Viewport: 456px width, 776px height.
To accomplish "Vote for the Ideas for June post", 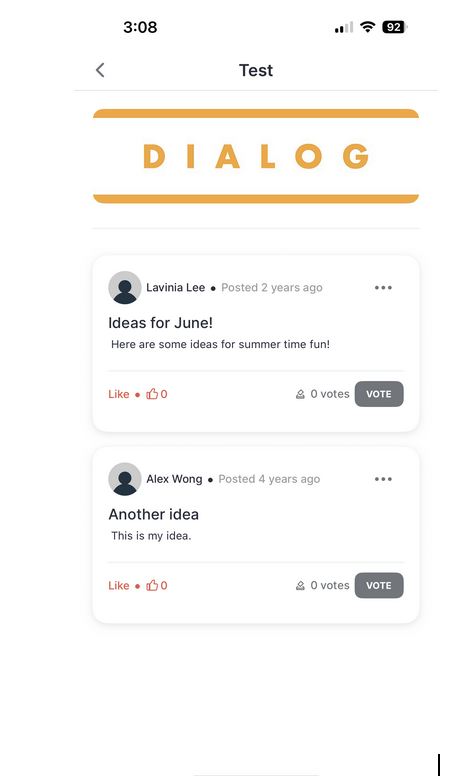I will coord(379,394).
